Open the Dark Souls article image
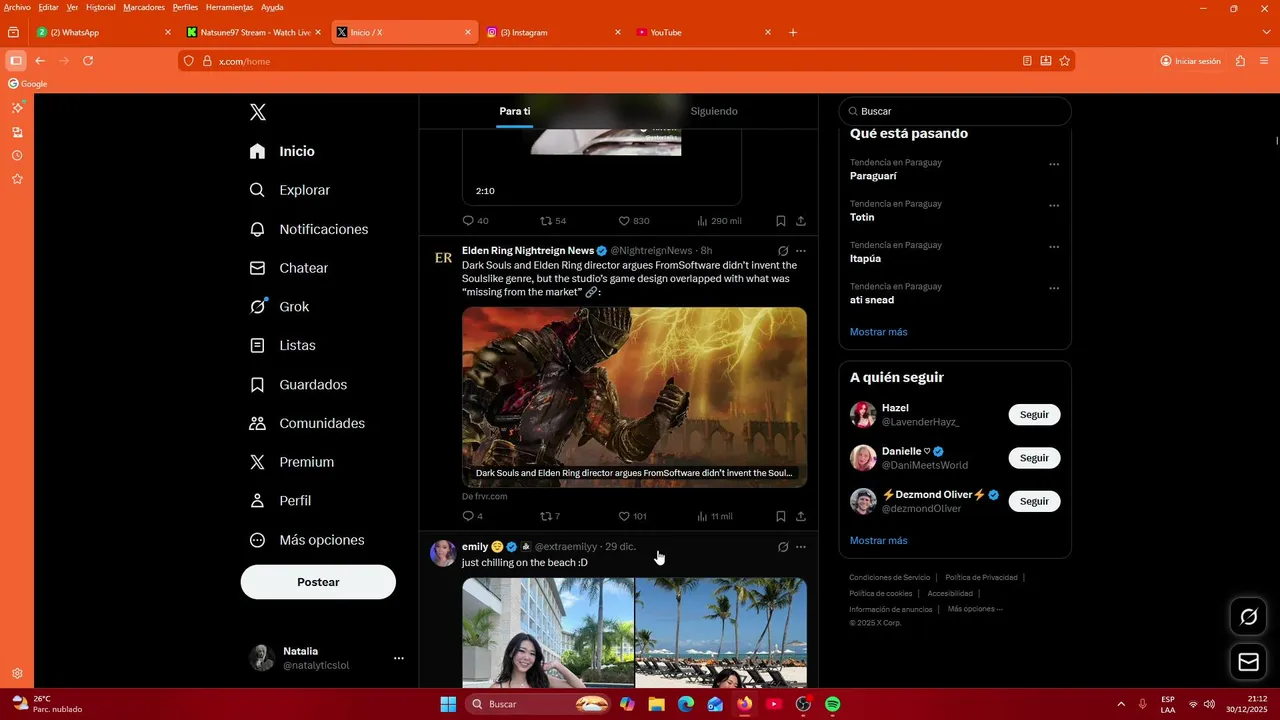Screen dimensions: 1280x720 pos(634,397)
